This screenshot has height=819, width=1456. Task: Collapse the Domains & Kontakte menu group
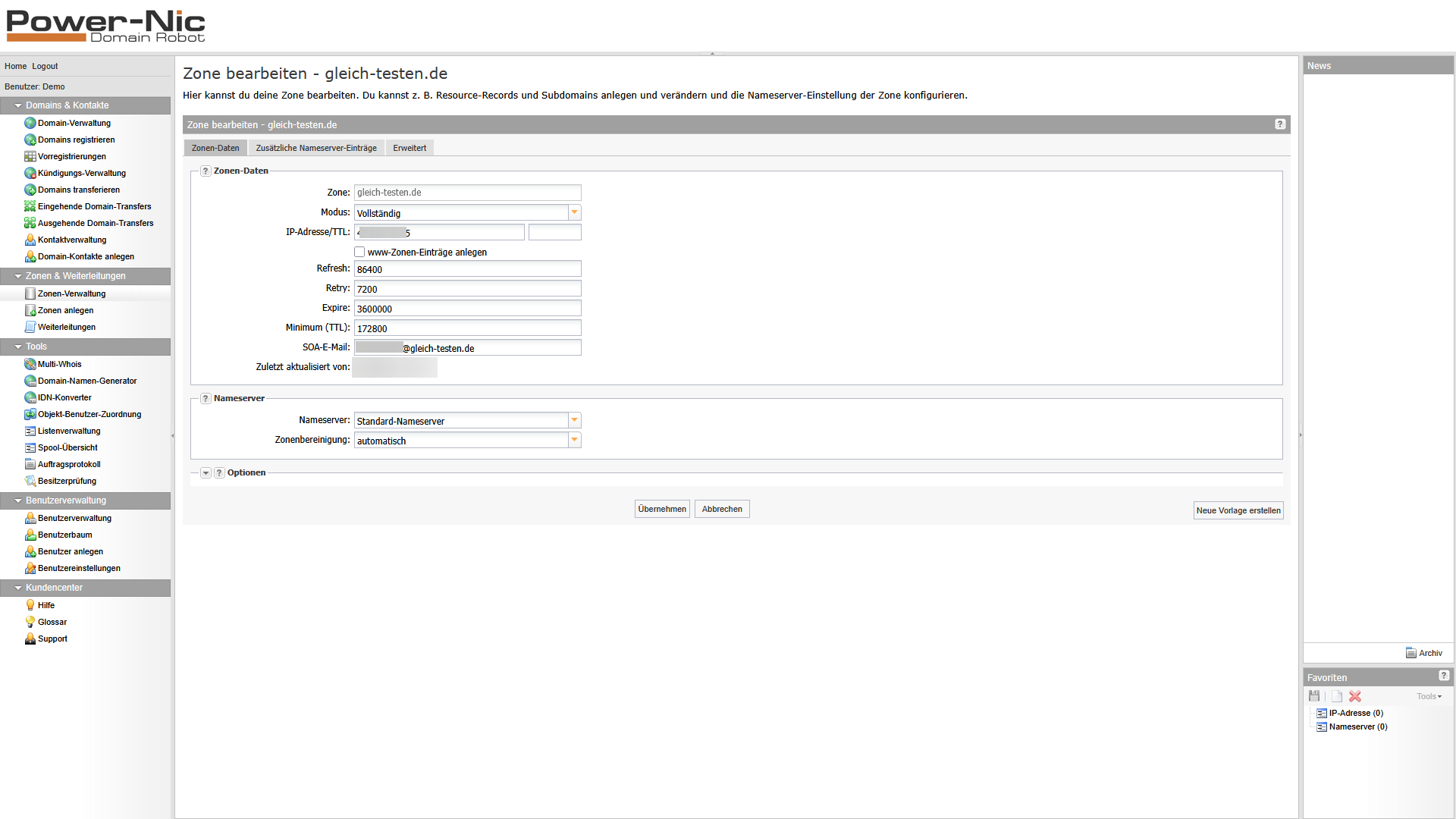point(18,105)
